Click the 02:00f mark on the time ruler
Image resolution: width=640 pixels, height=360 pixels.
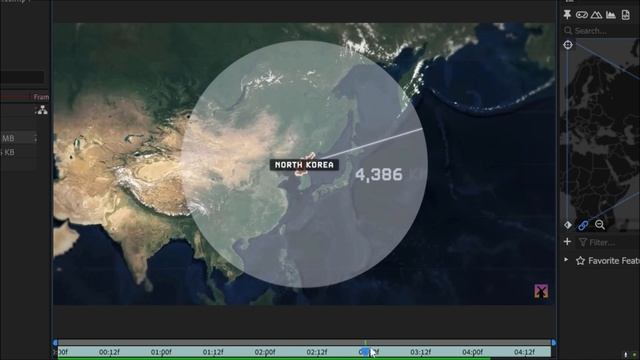pyautogui.click(x=265, y=352)
